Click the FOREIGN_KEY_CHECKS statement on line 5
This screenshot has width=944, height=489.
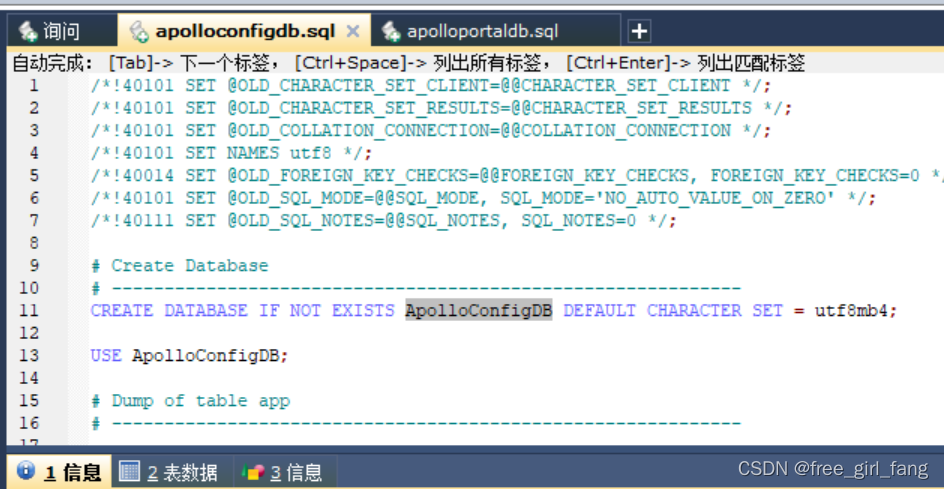517,176
